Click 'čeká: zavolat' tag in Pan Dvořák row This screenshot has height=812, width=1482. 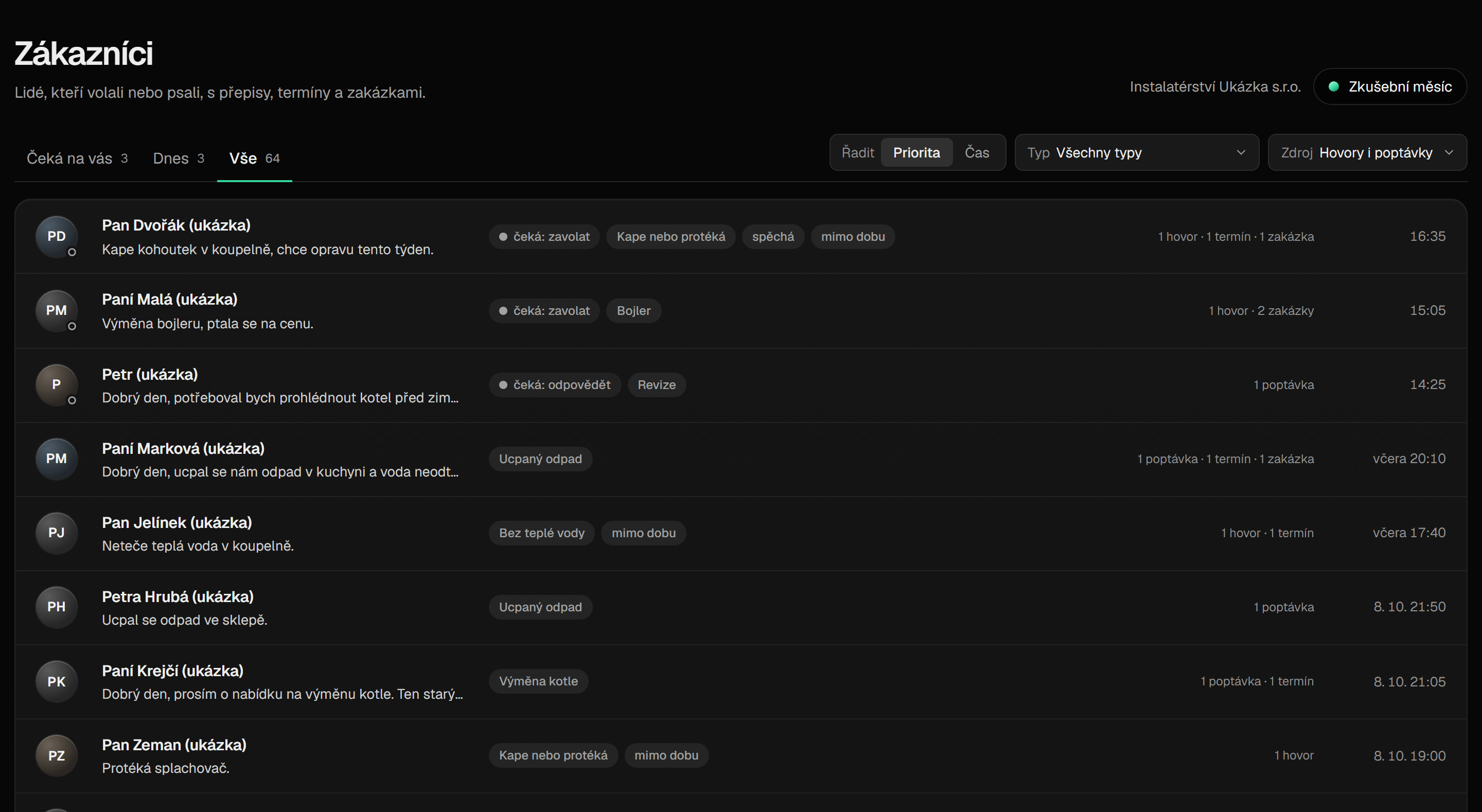coord(544,237)
